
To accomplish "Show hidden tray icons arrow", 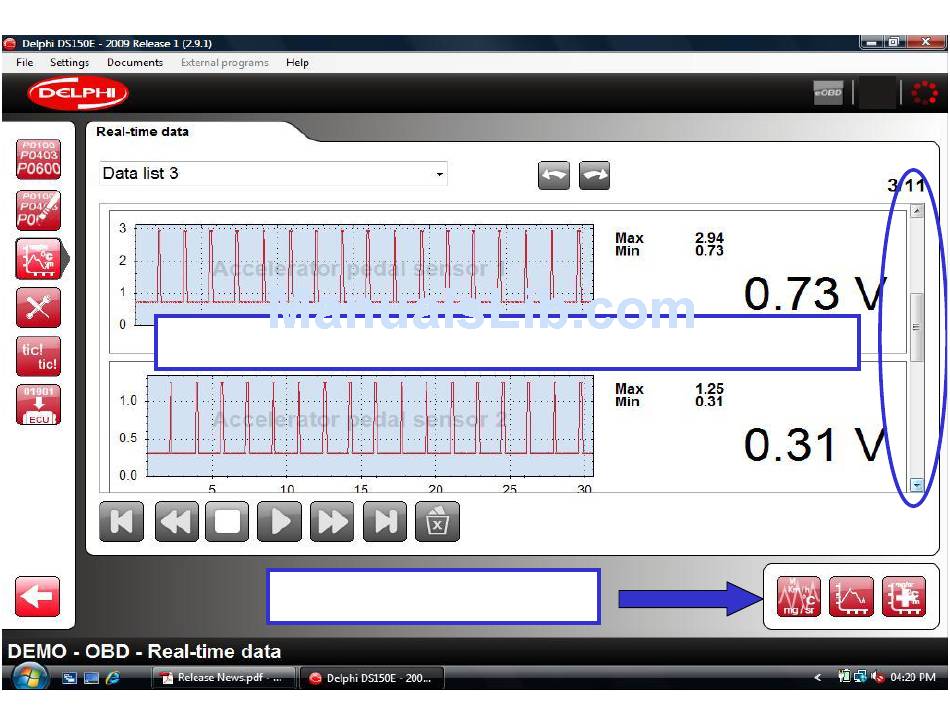I will (x=818, y=677).
